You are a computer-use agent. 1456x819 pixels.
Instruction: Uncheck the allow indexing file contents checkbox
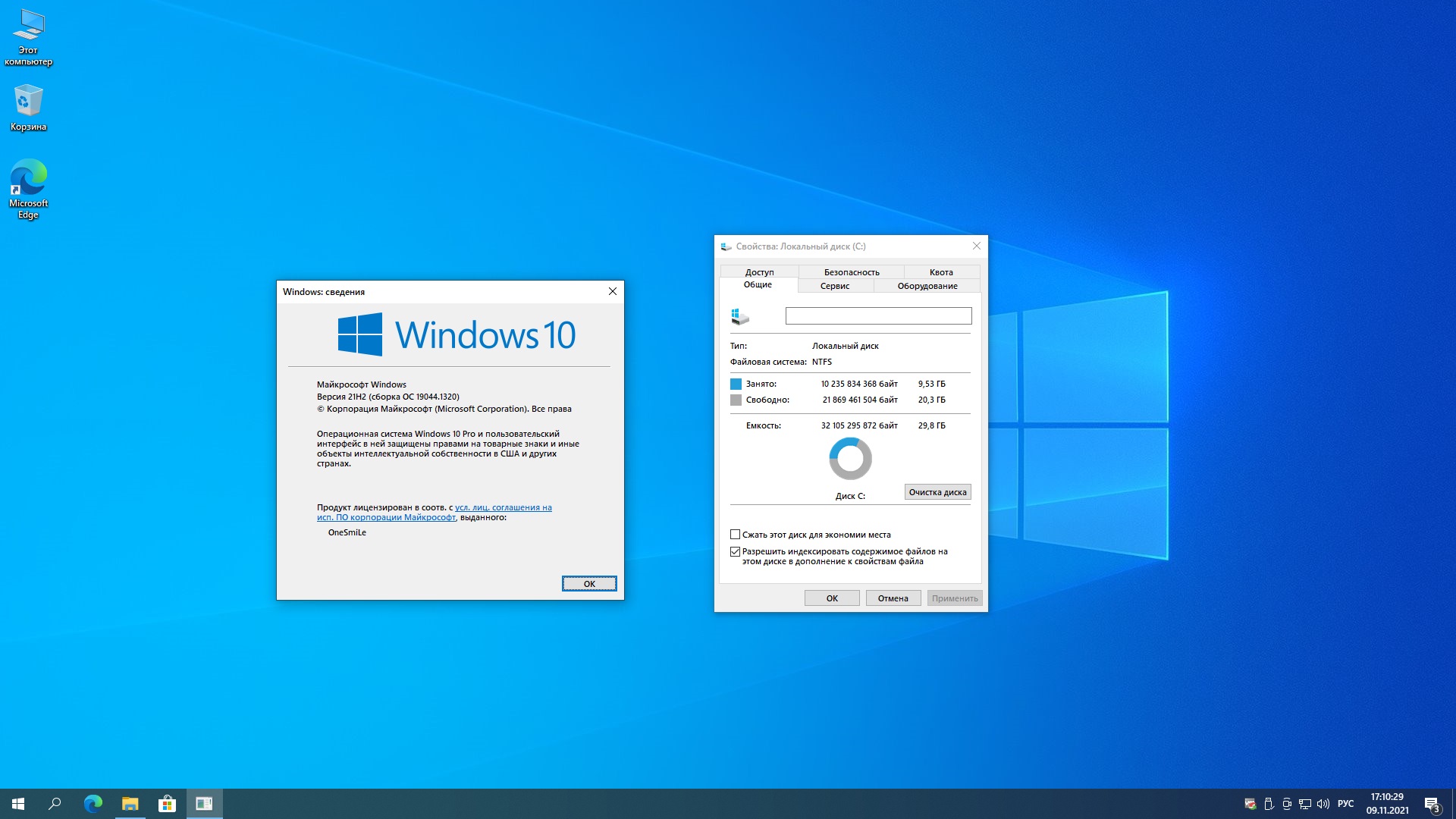point(735,552)
